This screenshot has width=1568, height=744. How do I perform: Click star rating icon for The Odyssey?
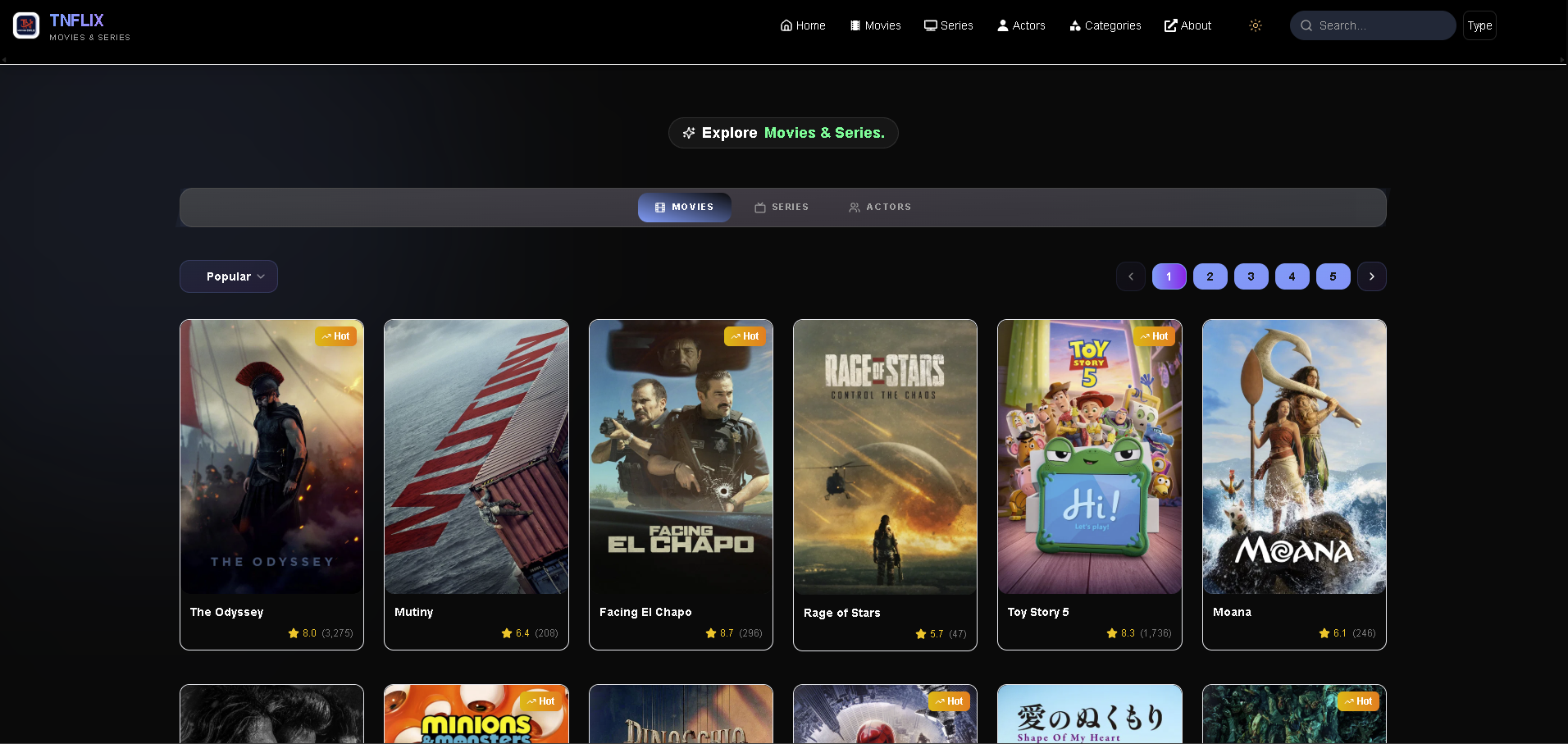(294, 633)
